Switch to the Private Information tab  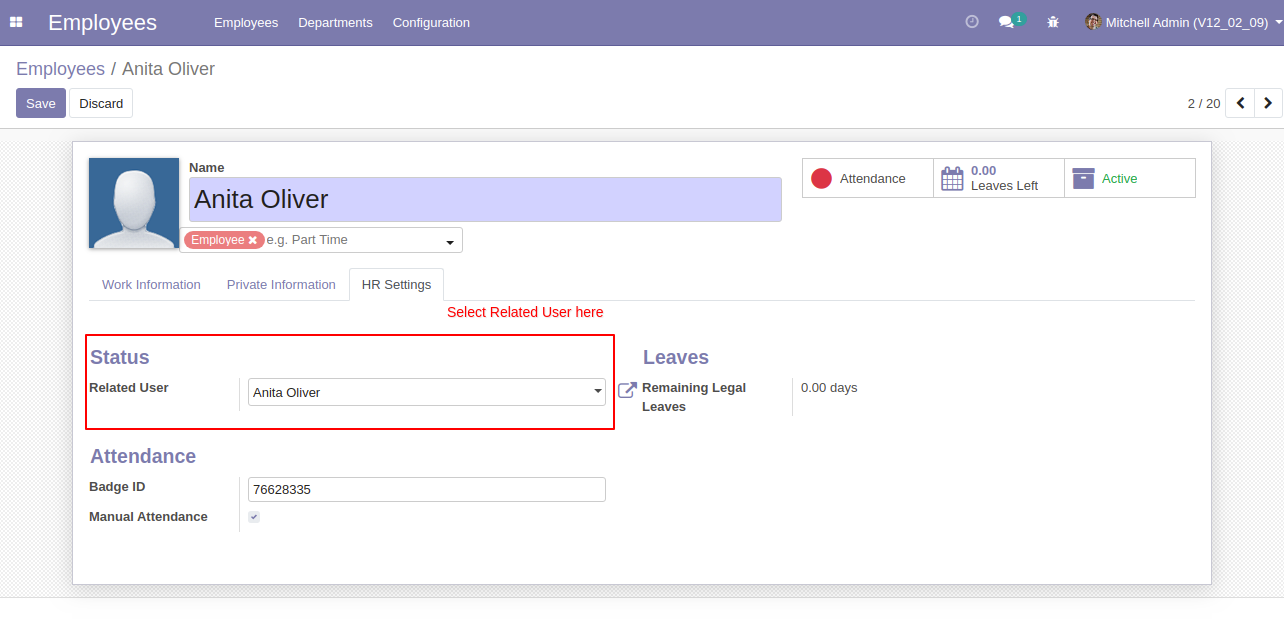pyautogui.click(x=281, y=285)
